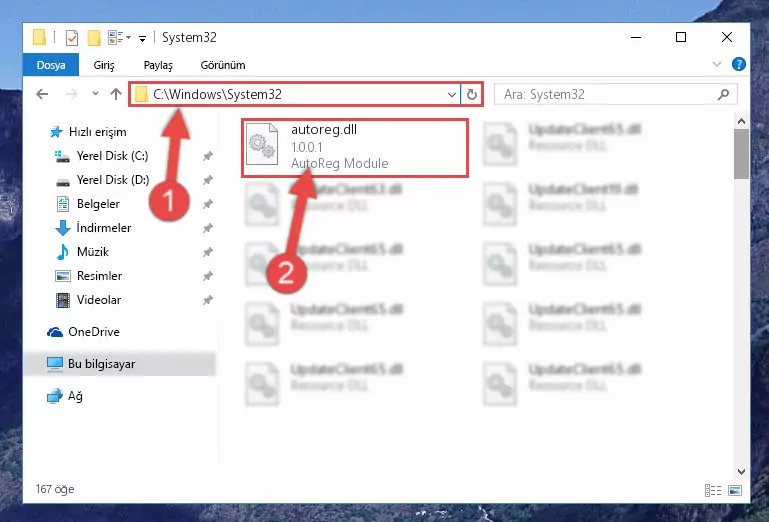Screen dimensions: 769x522
Task: Switch to the Giriş ribbon tab
Action: [x=104, y=65]
